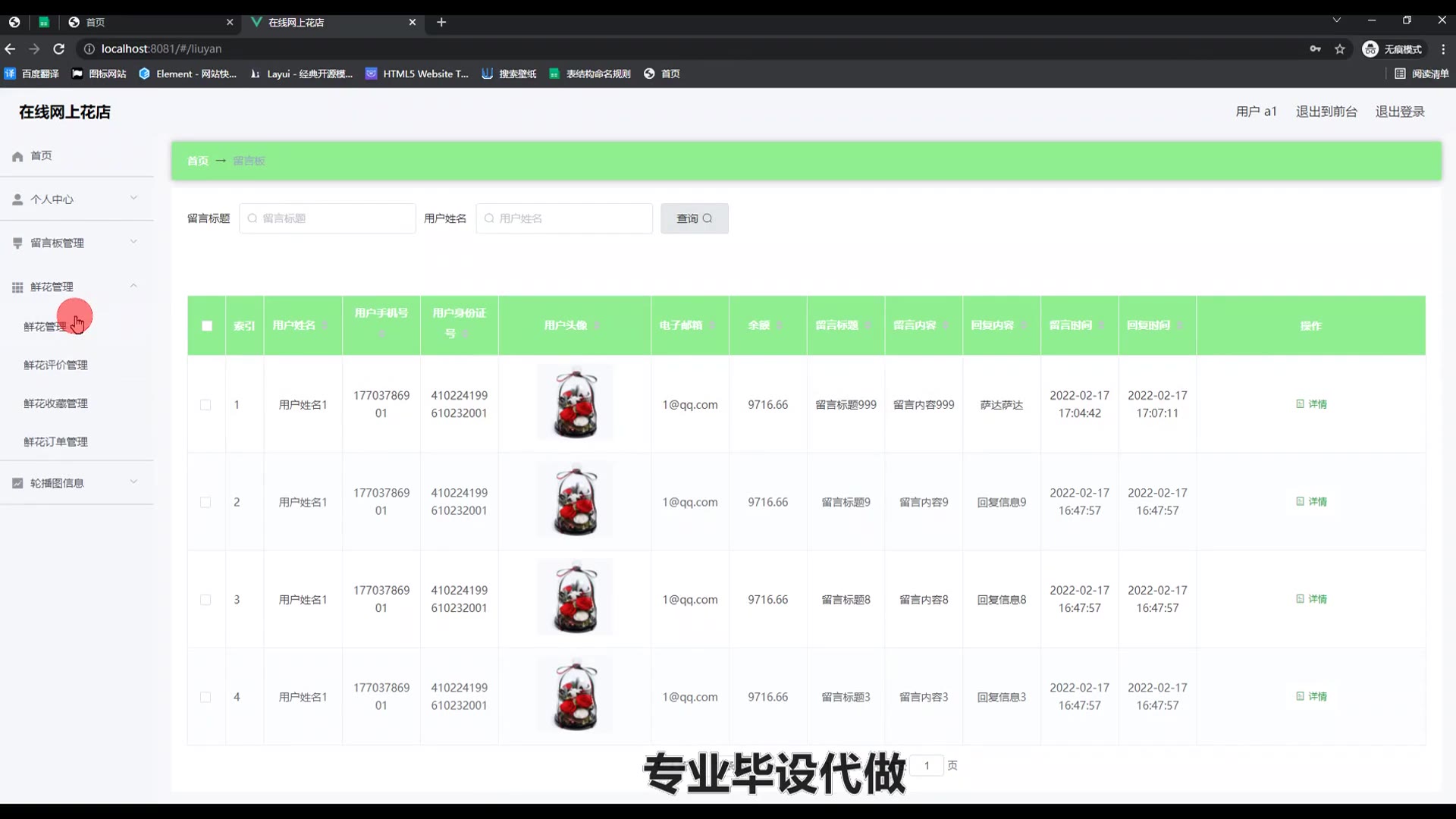Click the grid icon beside 鲜花管理
This screenshot has height=819, width=1456.
[x=17, y=287]
